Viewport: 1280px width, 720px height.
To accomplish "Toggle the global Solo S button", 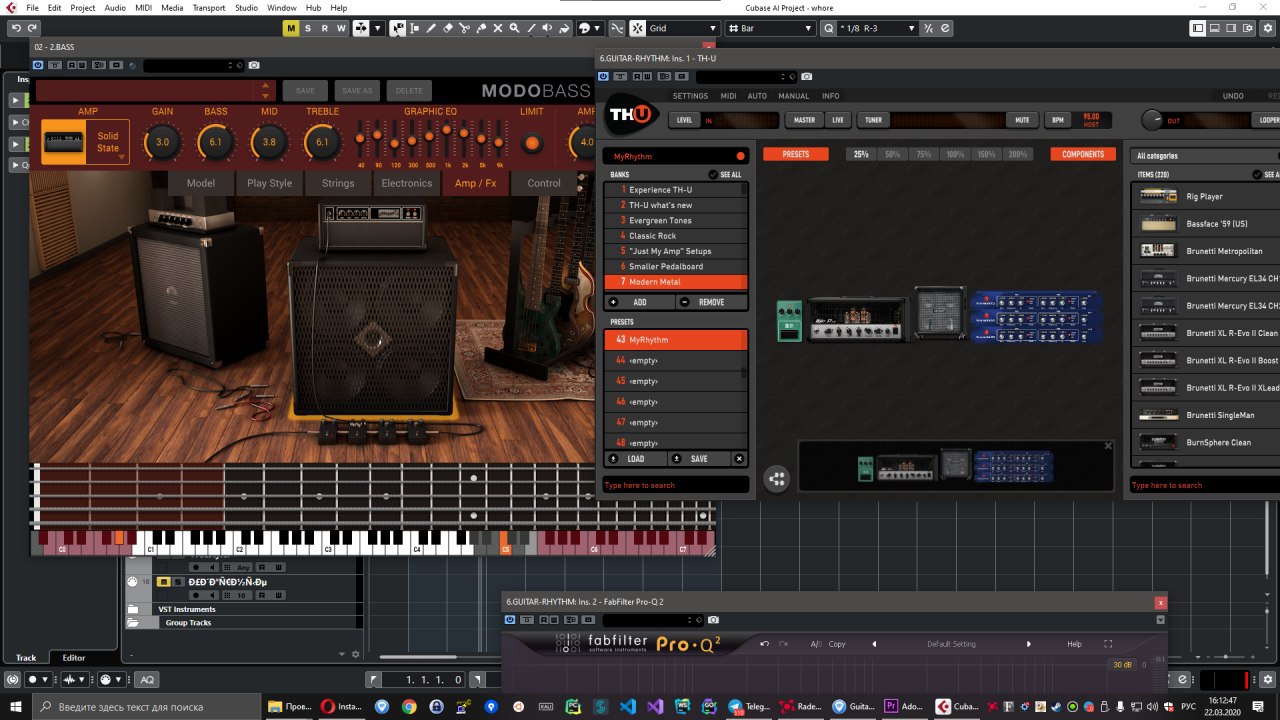I will 308,28.
